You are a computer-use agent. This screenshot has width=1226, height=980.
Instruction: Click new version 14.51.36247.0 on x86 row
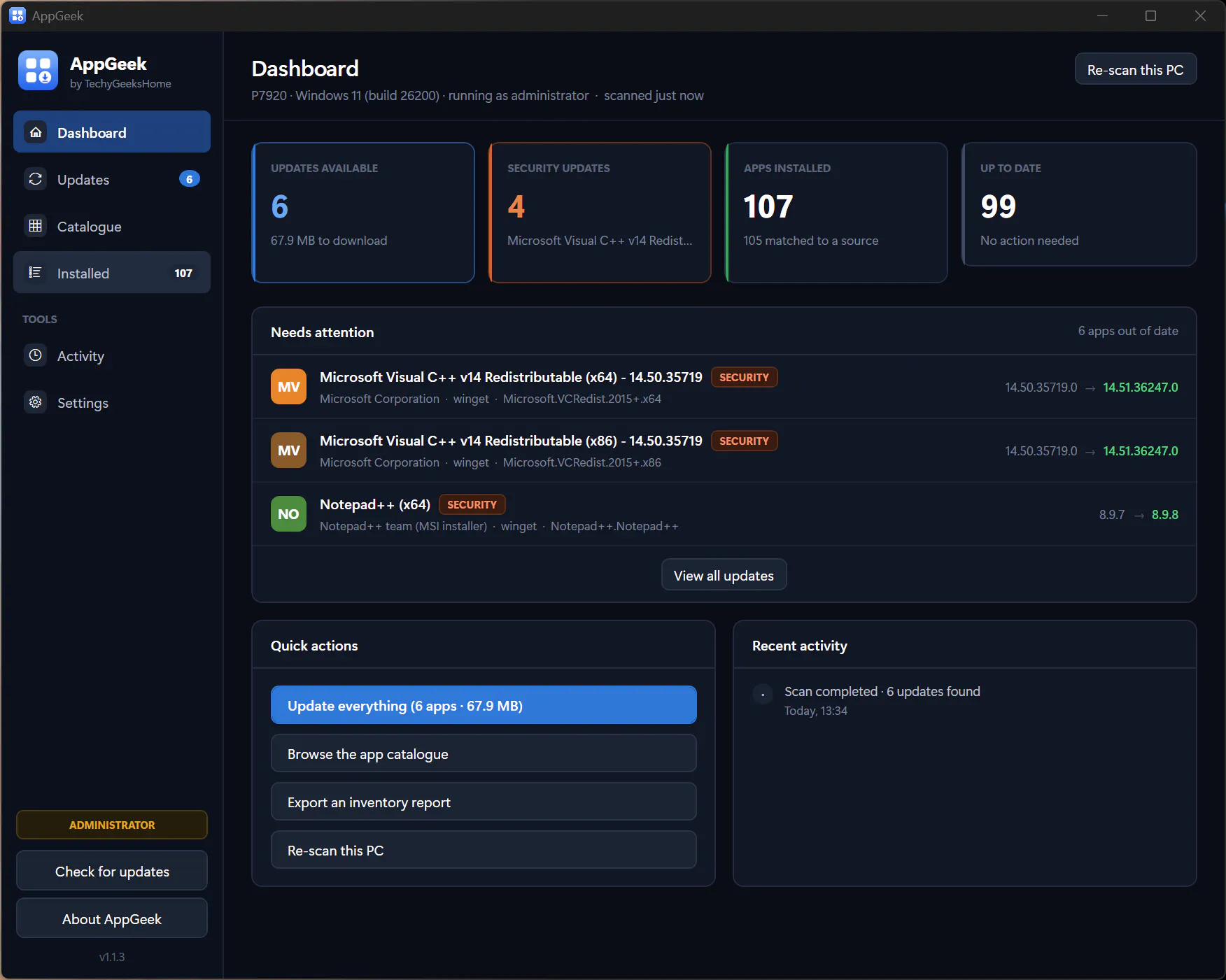[x=1141, y=450]
